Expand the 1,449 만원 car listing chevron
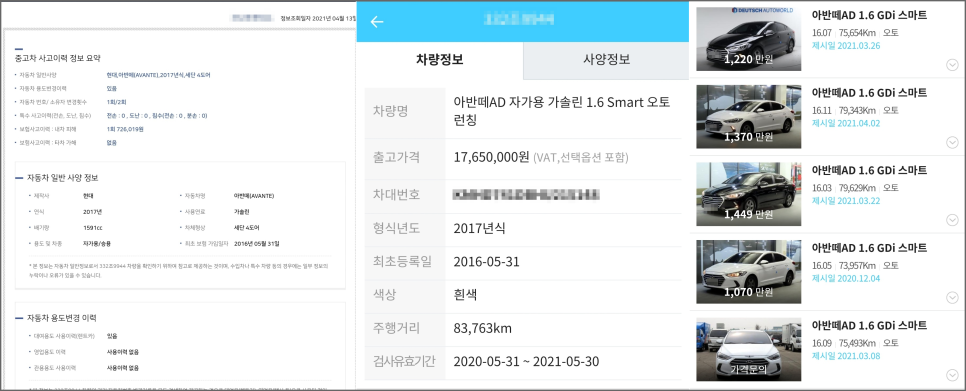The image size is (966, 391). 952,220
